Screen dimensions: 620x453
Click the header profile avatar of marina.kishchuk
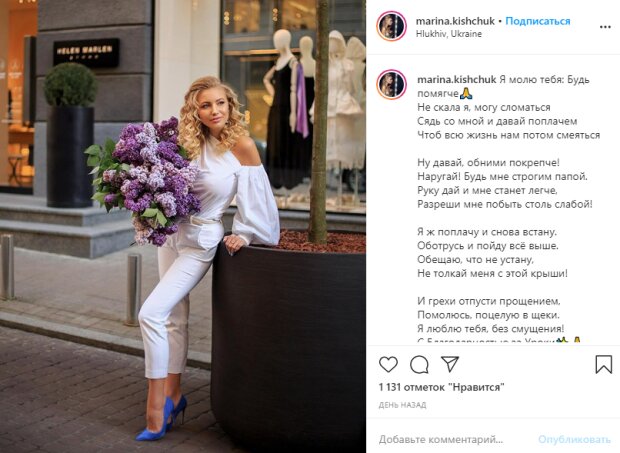pos(391,26)
